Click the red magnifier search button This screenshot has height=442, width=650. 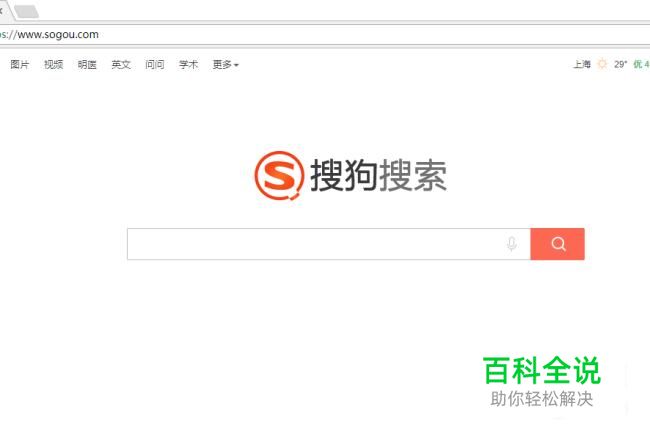coord(558,244)
